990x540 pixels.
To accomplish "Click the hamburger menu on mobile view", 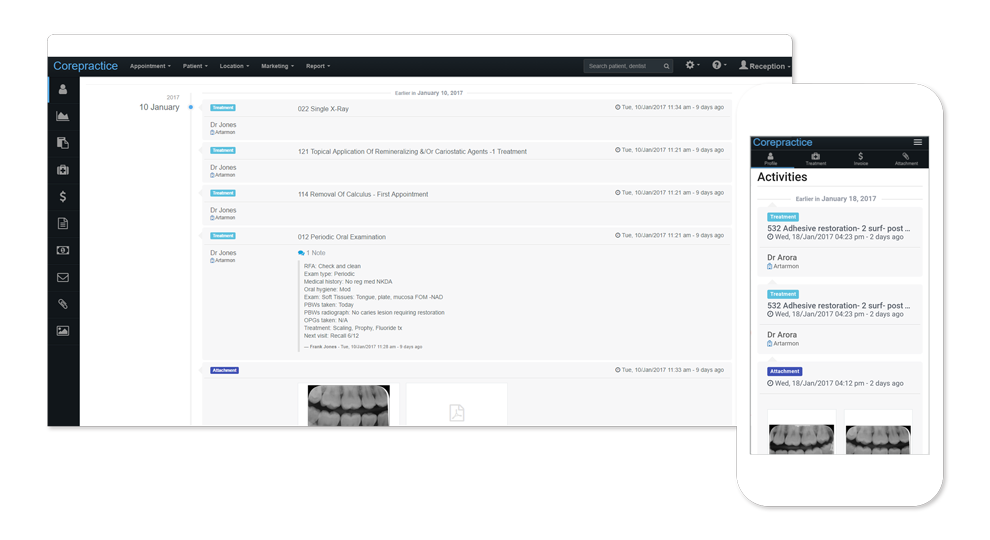I will (917, 142).
